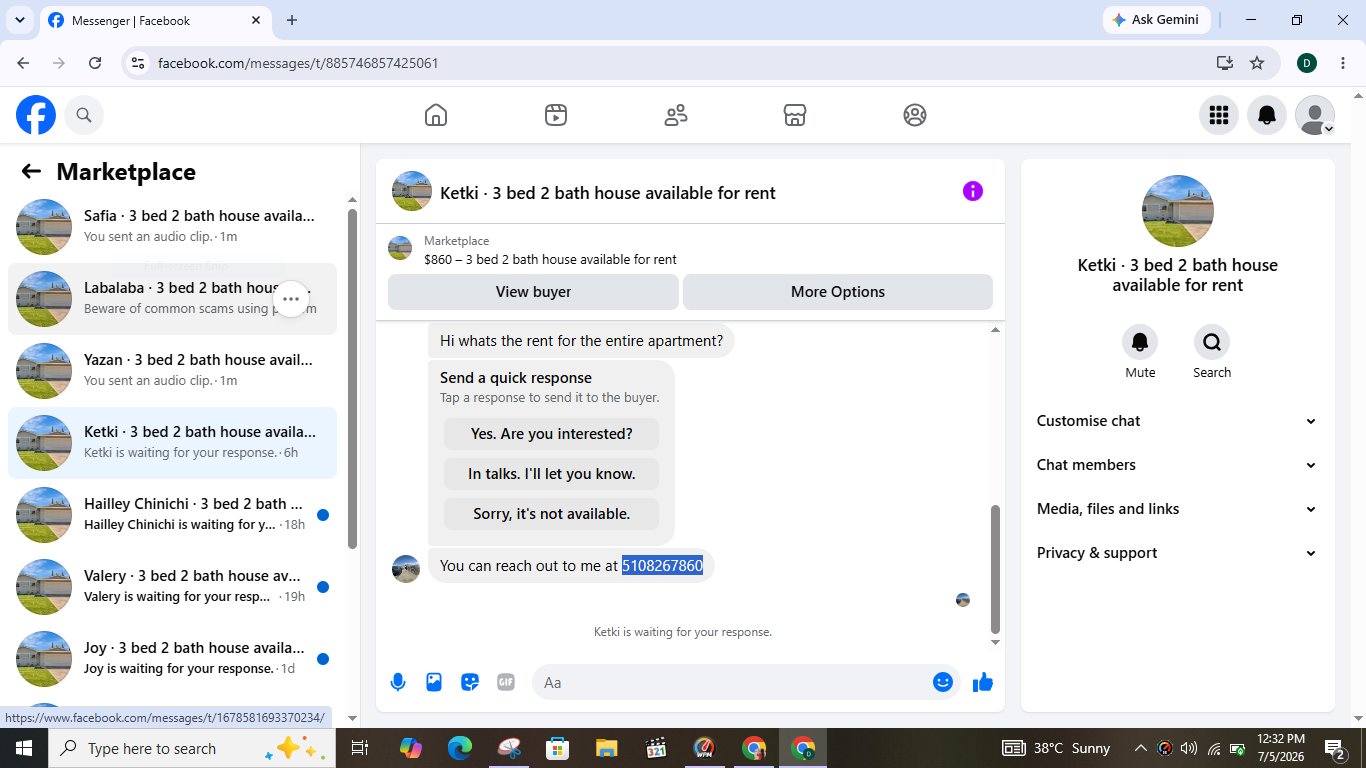Click the large Ketki listing thumbnail

pos(1178,211)
